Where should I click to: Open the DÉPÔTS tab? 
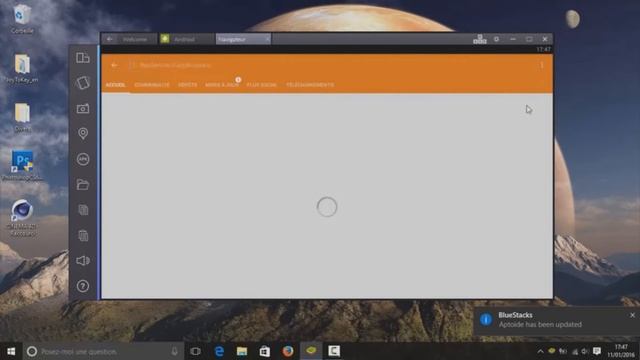point(187,85)
